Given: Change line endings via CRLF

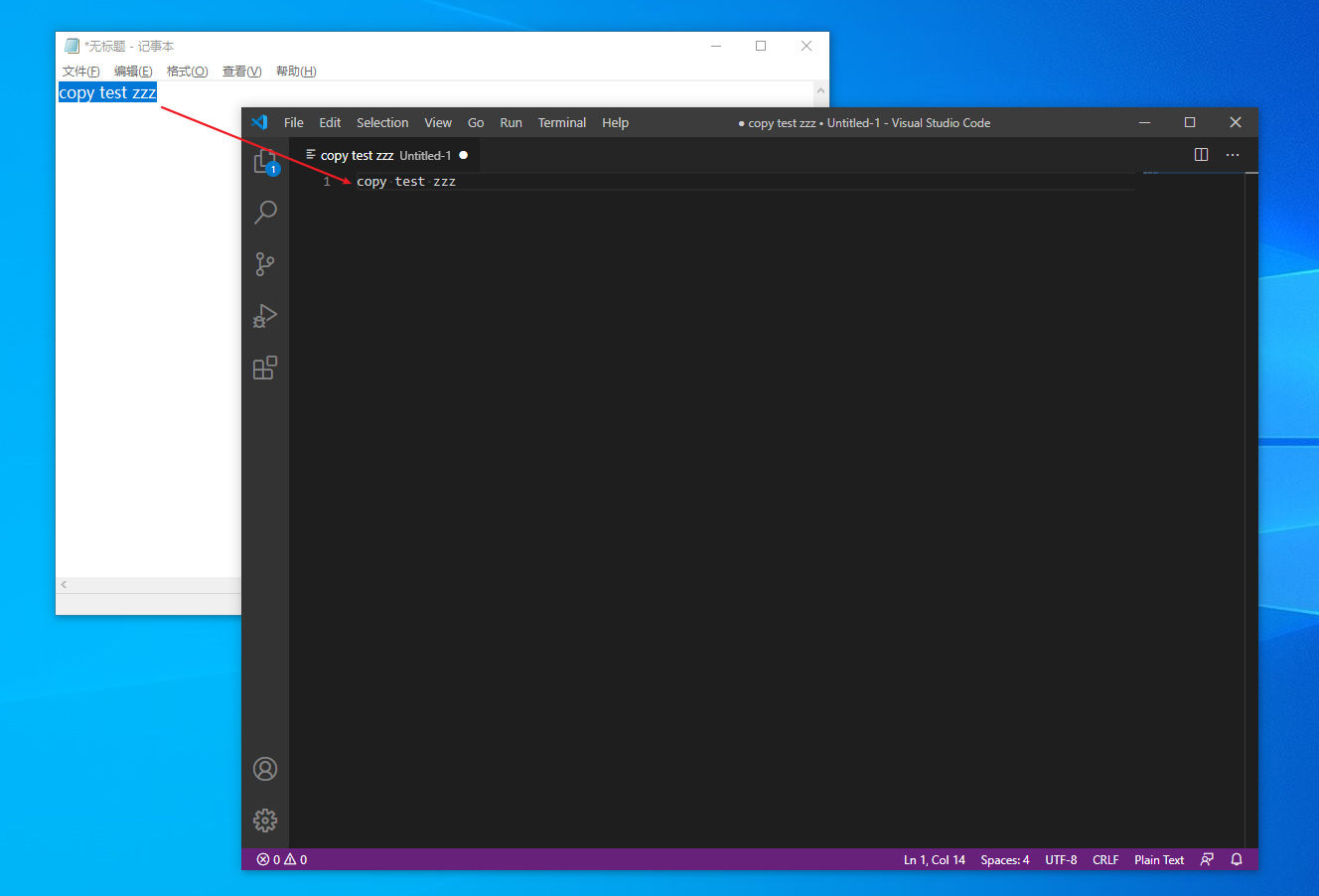Looking at the screenshot, I should point(1105,859).
